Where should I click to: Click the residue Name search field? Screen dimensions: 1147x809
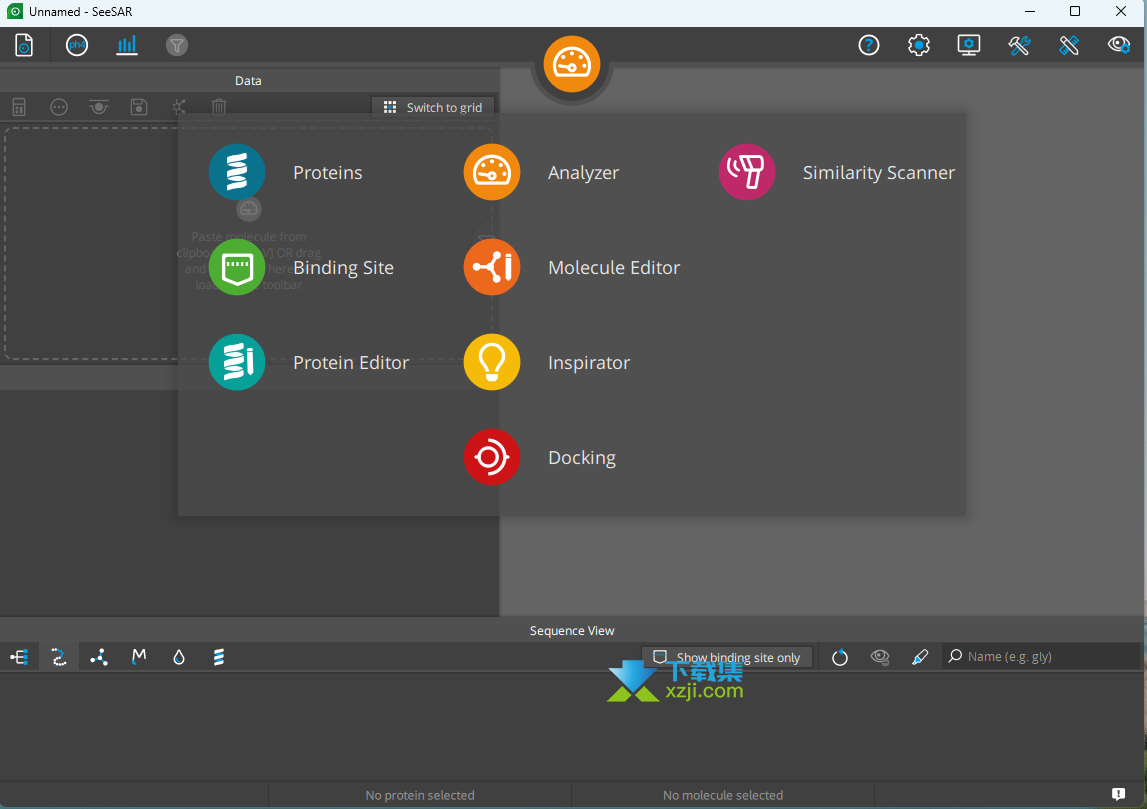(x=1042, y=657)
